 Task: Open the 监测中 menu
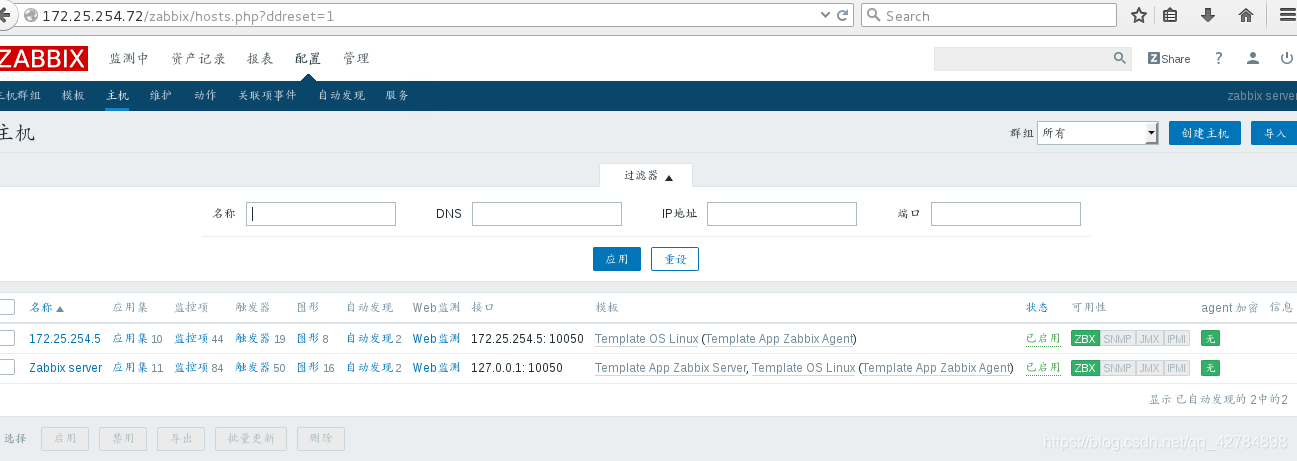click(129, 59)
